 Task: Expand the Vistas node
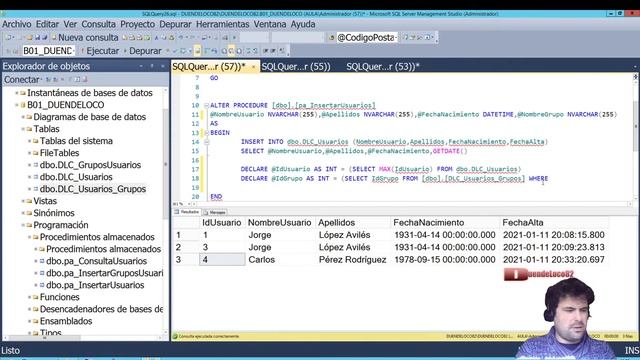click(x=23, y=201)
